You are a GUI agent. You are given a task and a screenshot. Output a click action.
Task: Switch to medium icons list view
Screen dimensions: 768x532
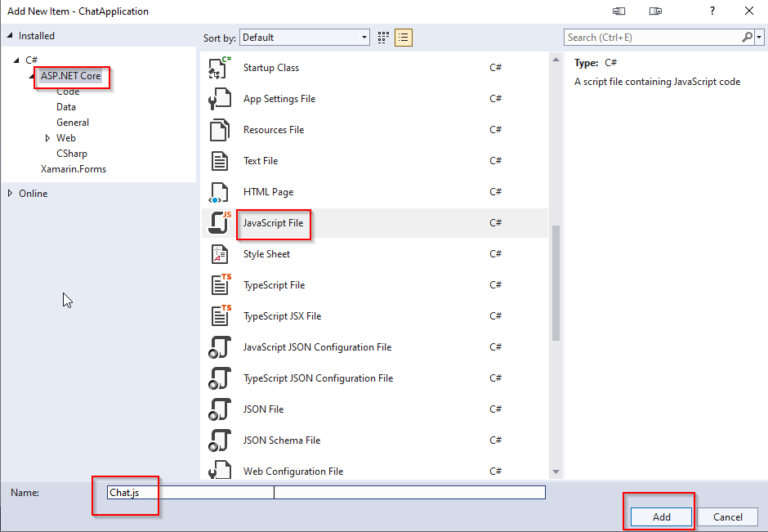[404, 38]
